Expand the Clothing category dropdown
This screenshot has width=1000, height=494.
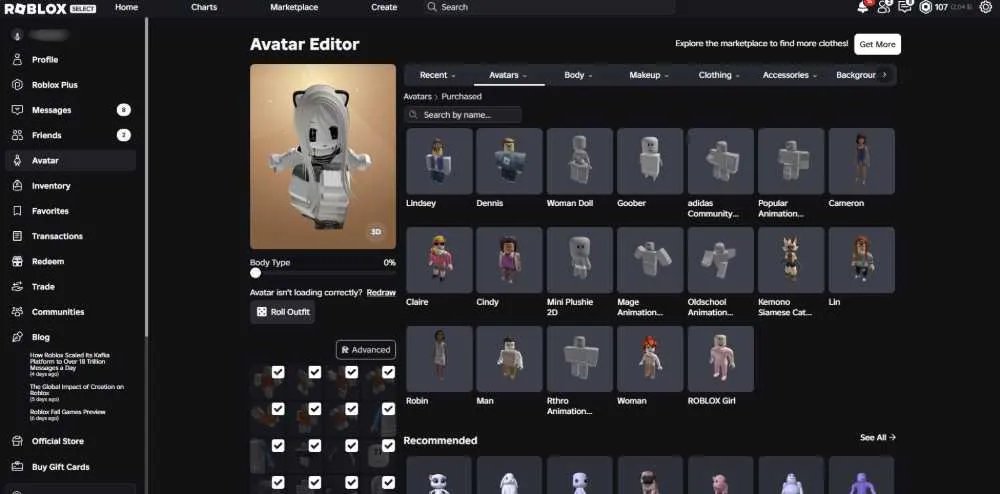pyautogui.click(x=719, y=75)
